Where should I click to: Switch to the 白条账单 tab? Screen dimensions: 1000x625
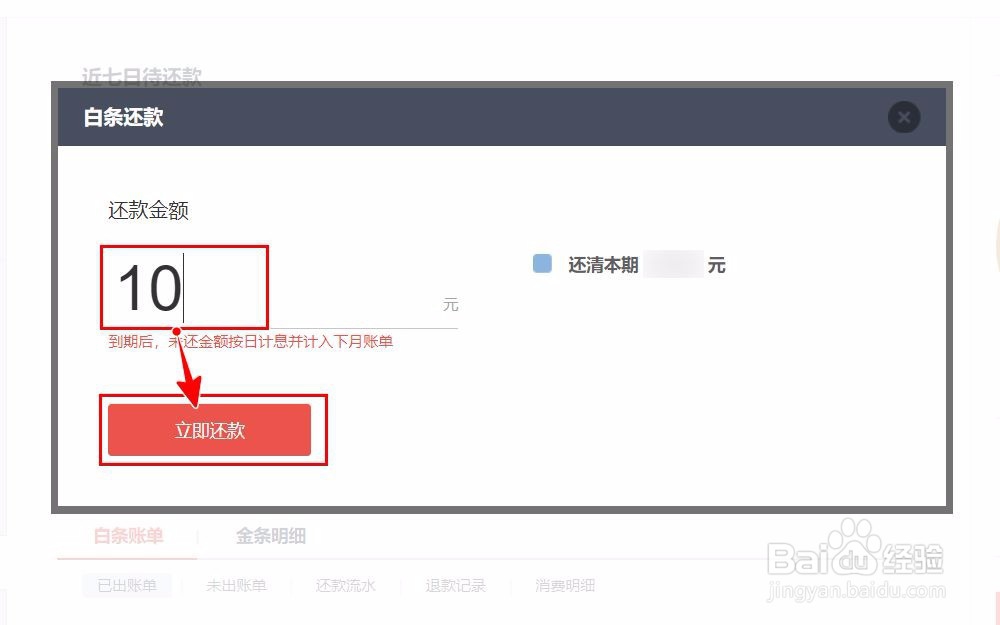tap(128, 536)
